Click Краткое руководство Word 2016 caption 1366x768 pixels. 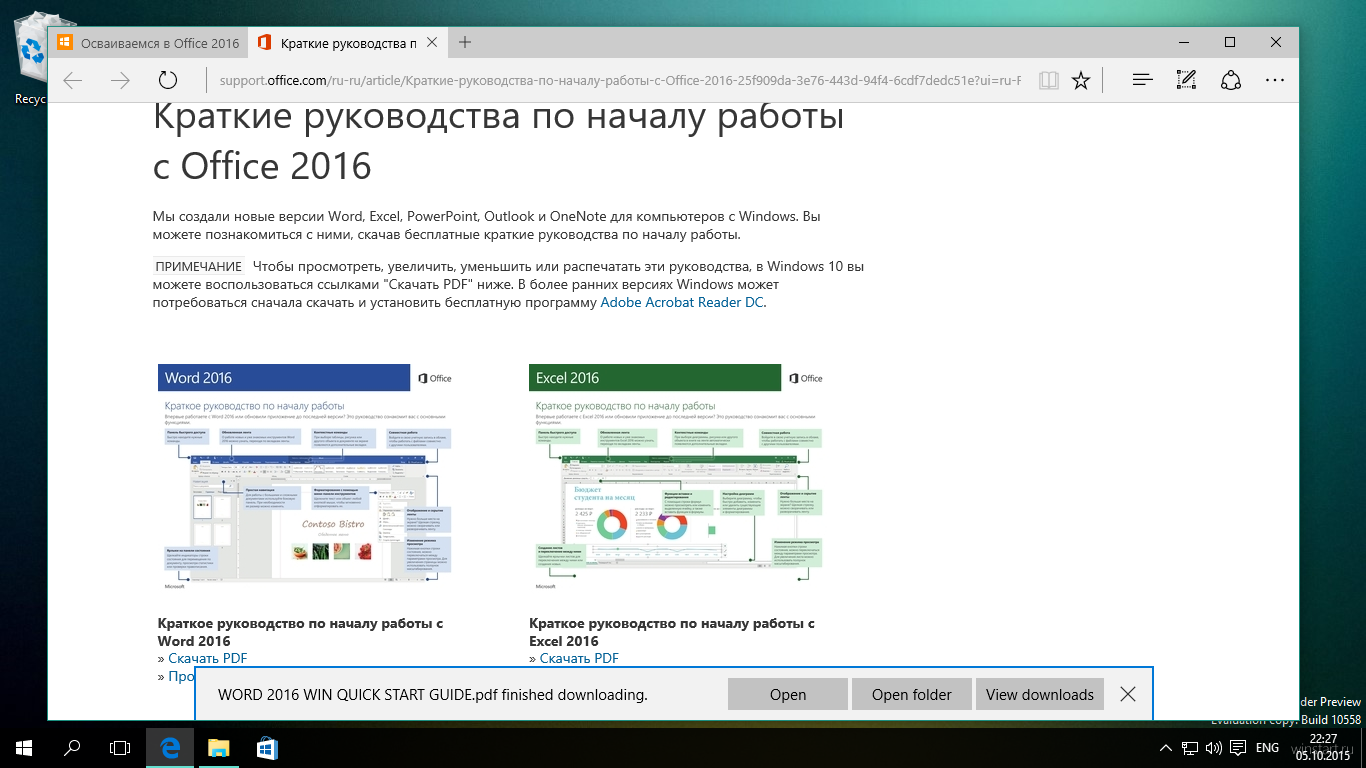click(x=300, y=632)
